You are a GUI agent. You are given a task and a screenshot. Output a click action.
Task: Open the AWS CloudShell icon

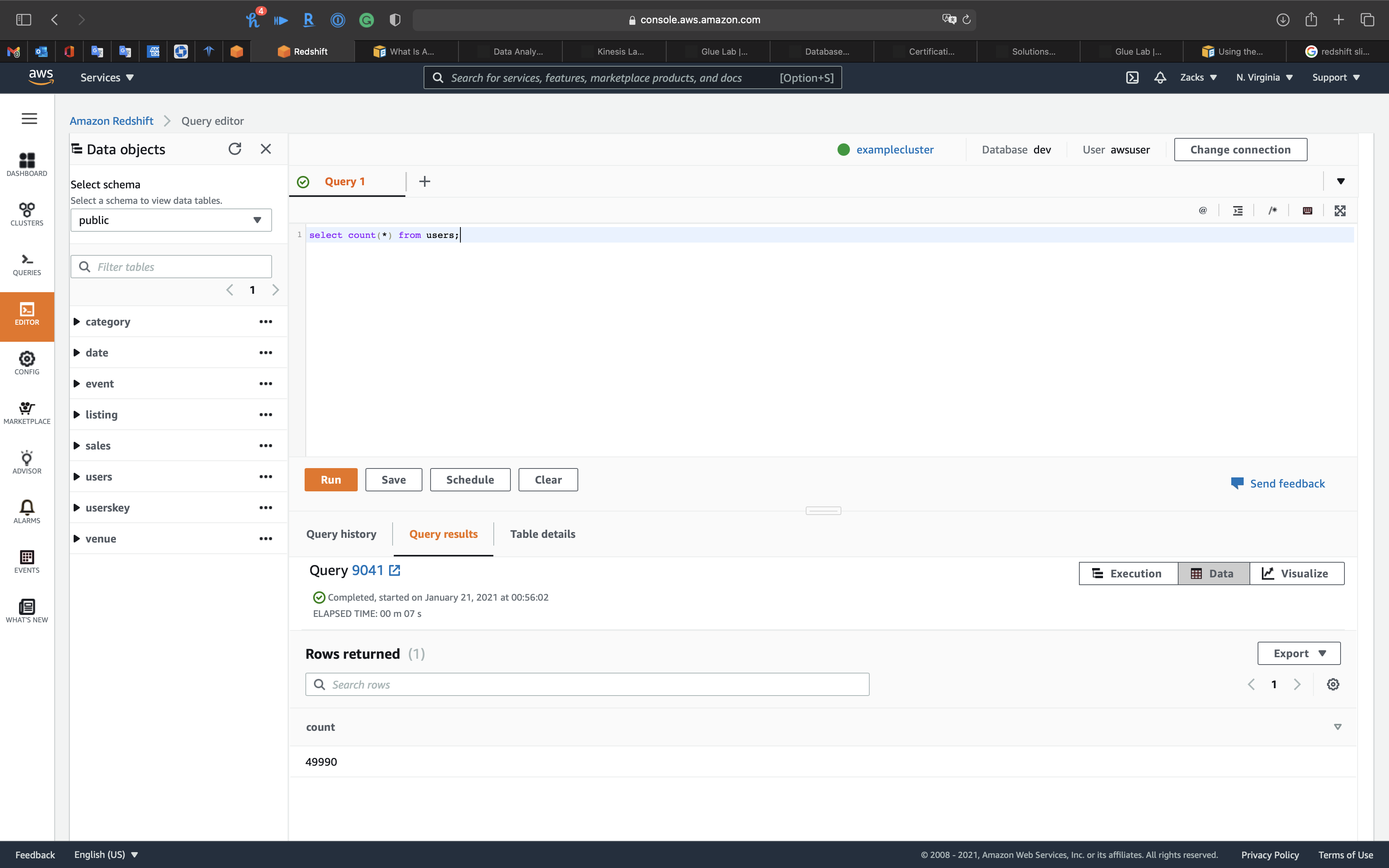pos(1132,77)
